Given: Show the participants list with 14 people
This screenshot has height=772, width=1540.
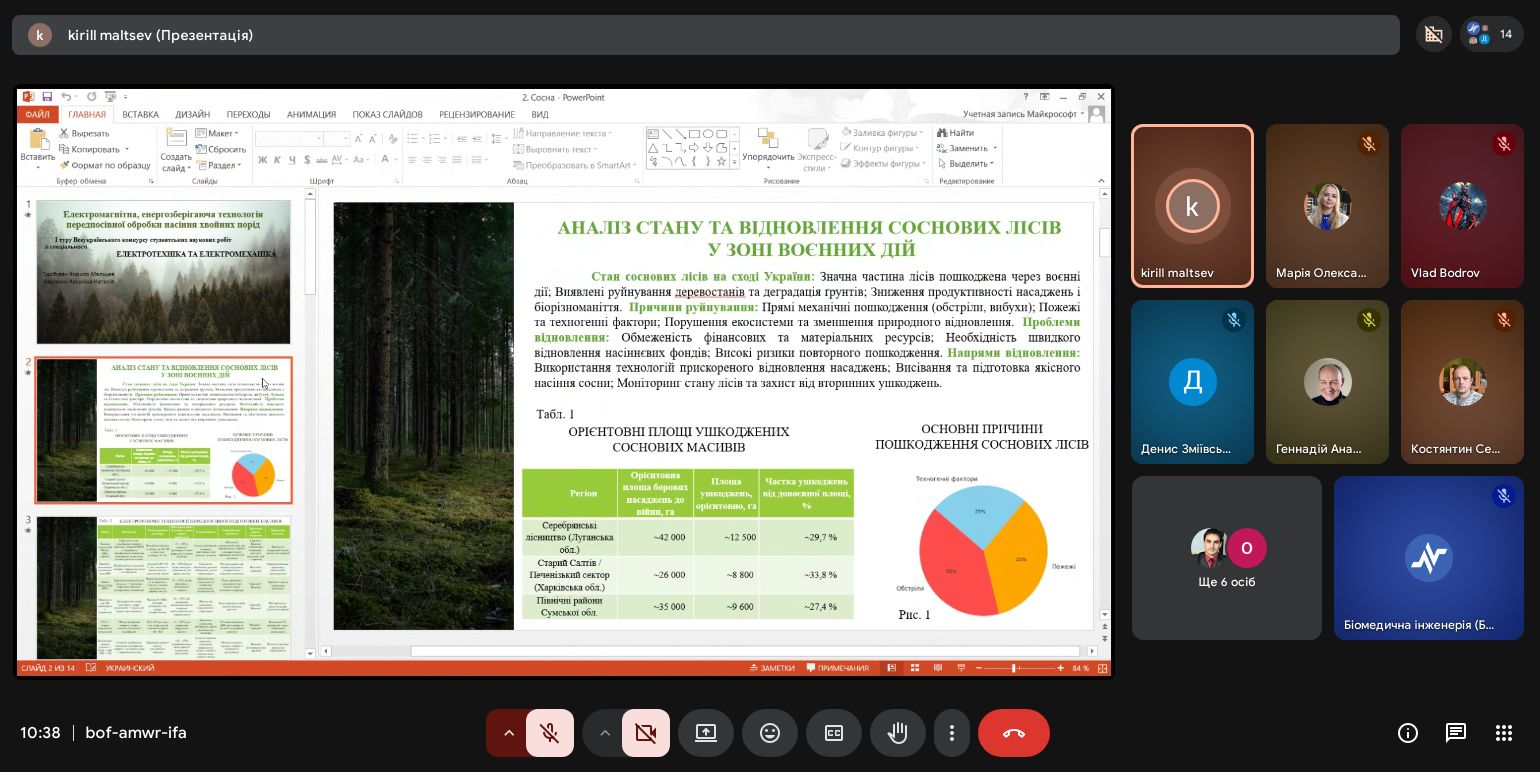Looking at the screenshot, I should (1491, 35).
